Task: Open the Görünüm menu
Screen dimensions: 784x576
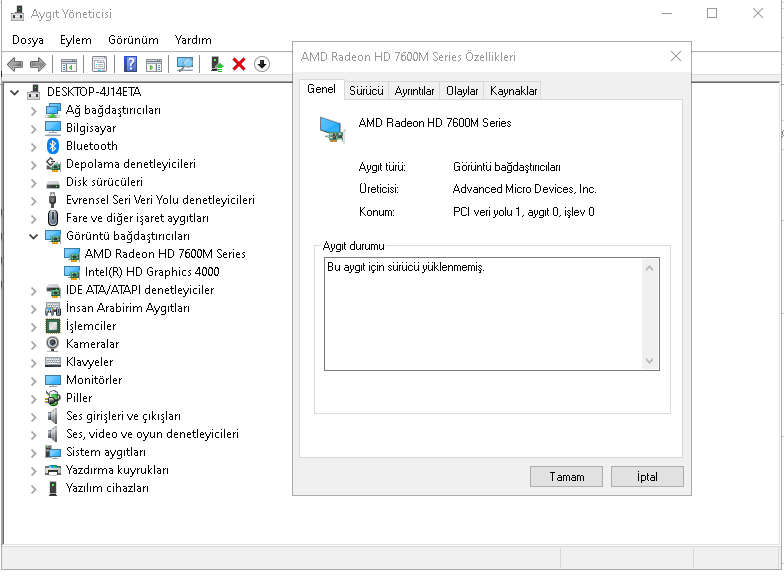Action: point(133,40)
